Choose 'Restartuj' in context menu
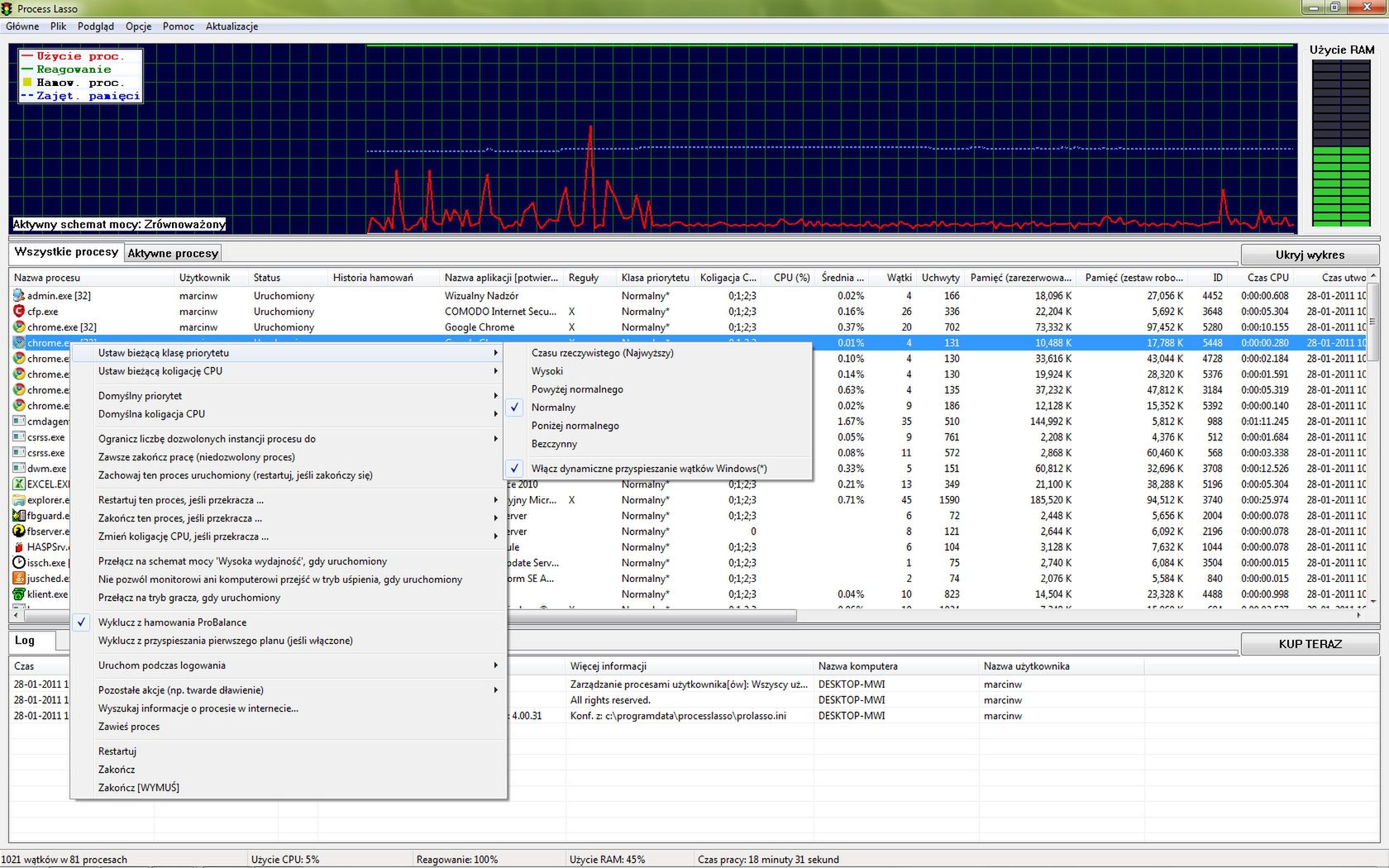This screenshot has width=1389, height=868. click(x=289, y=751)
